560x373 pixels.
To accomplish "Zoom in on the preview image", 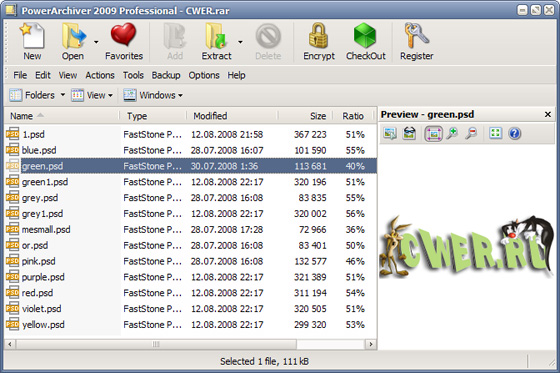I will pos(452,134).
